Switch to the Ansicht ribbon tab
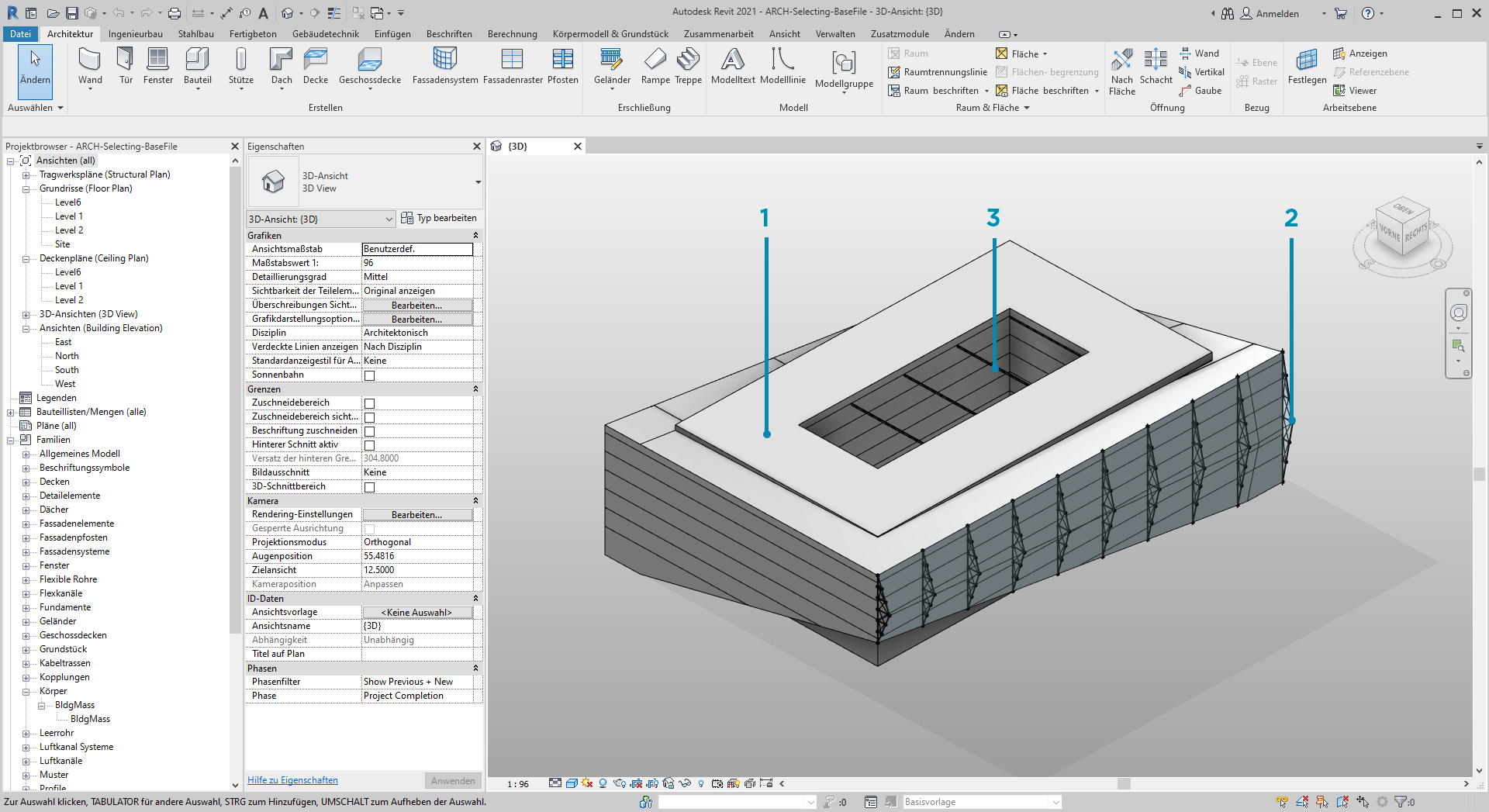This screenshot has width=1489, height=812. click(785, 34)
